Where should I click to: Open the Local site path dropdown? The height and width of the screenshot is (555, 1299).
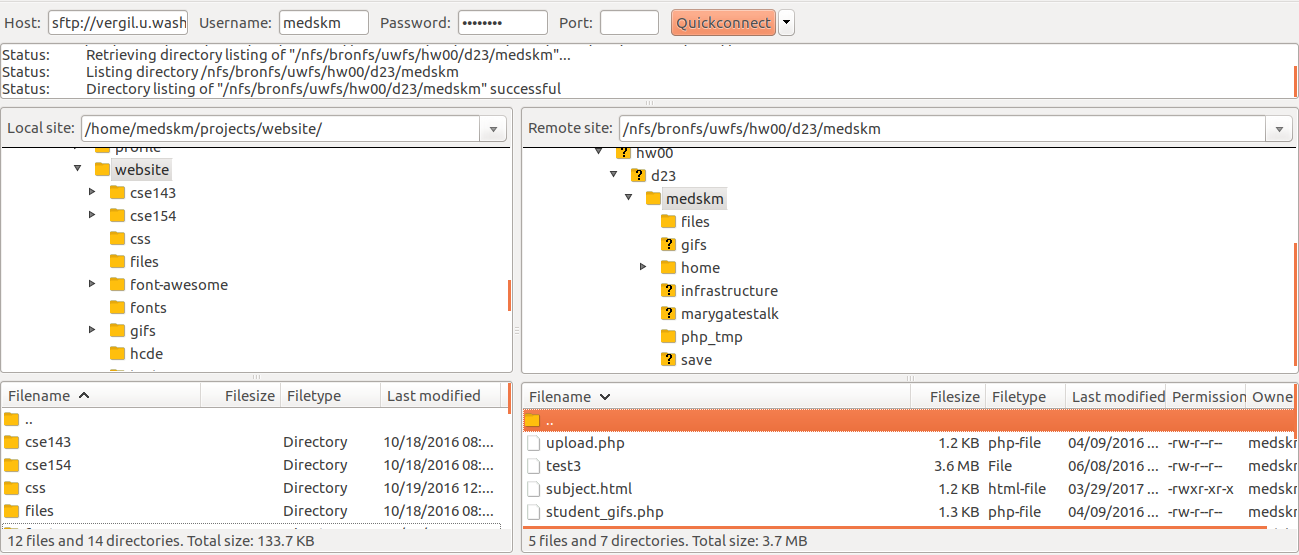click(x=493, y=129)
